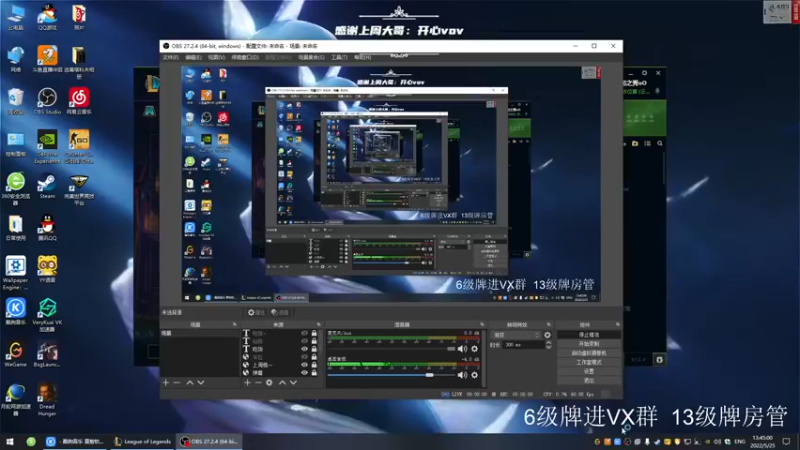Set desktop audio volume slider

tap(391, 375)
